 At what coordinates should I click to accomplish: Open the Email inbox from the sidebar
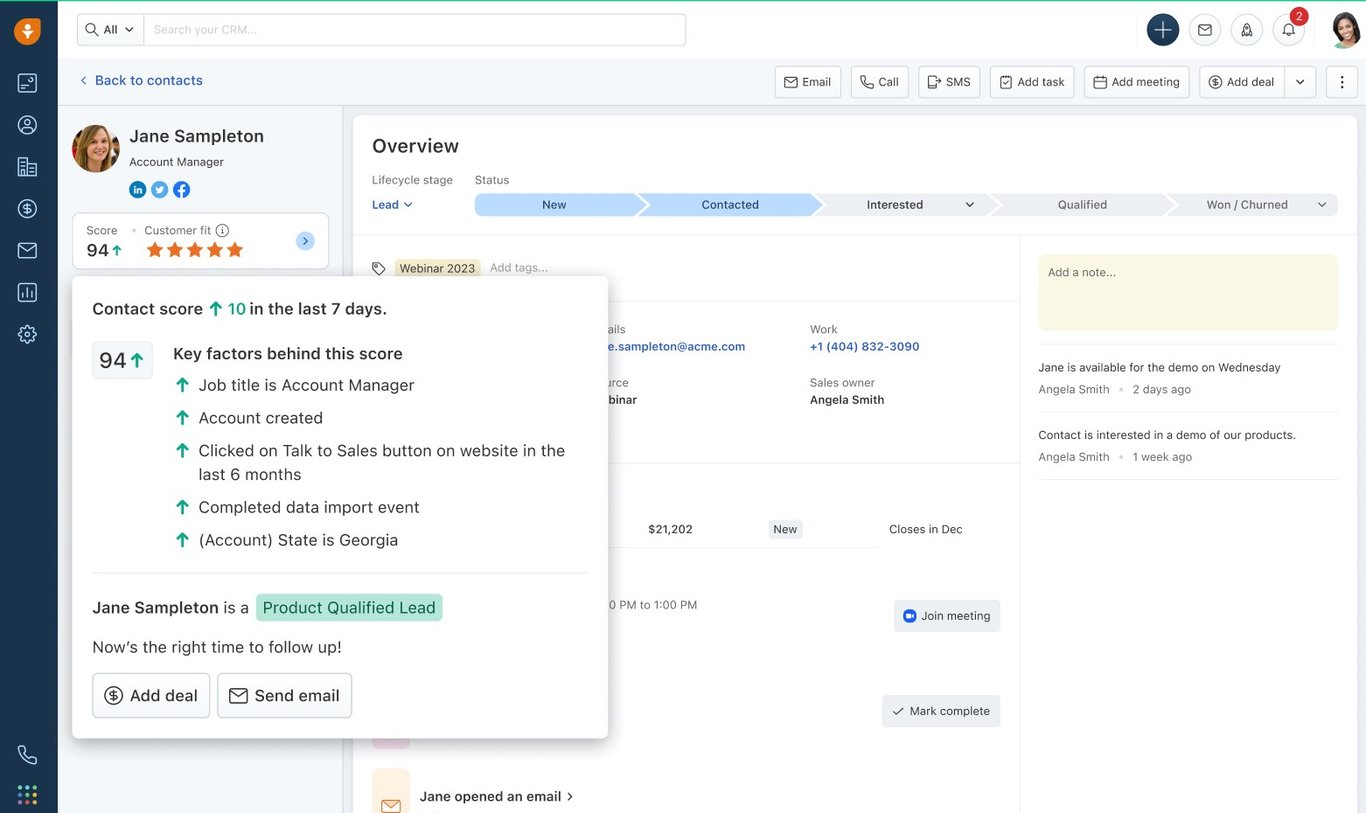click(x=27, y=250)
